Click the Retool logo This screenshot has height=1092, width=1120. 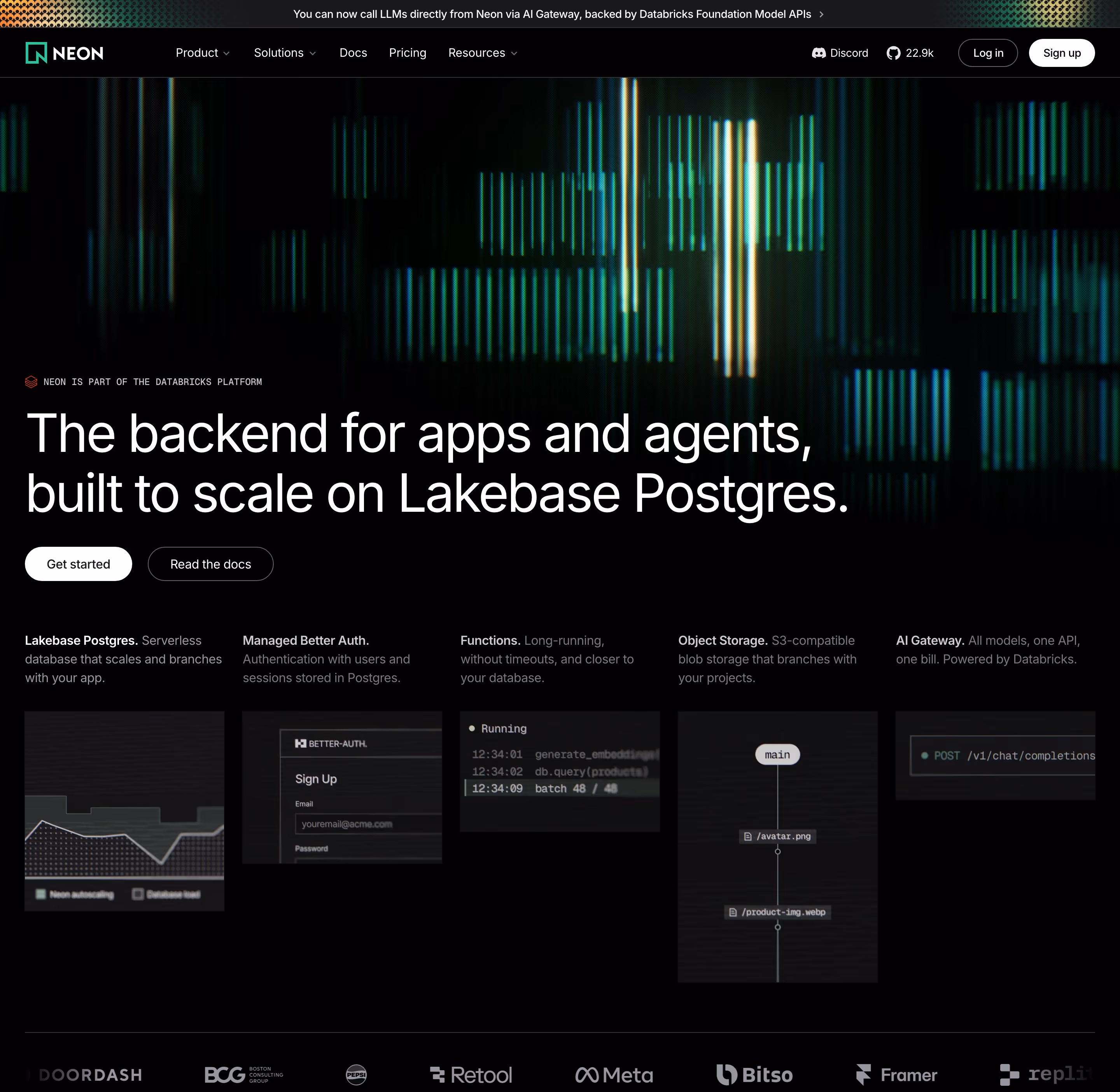[471, 1075]
